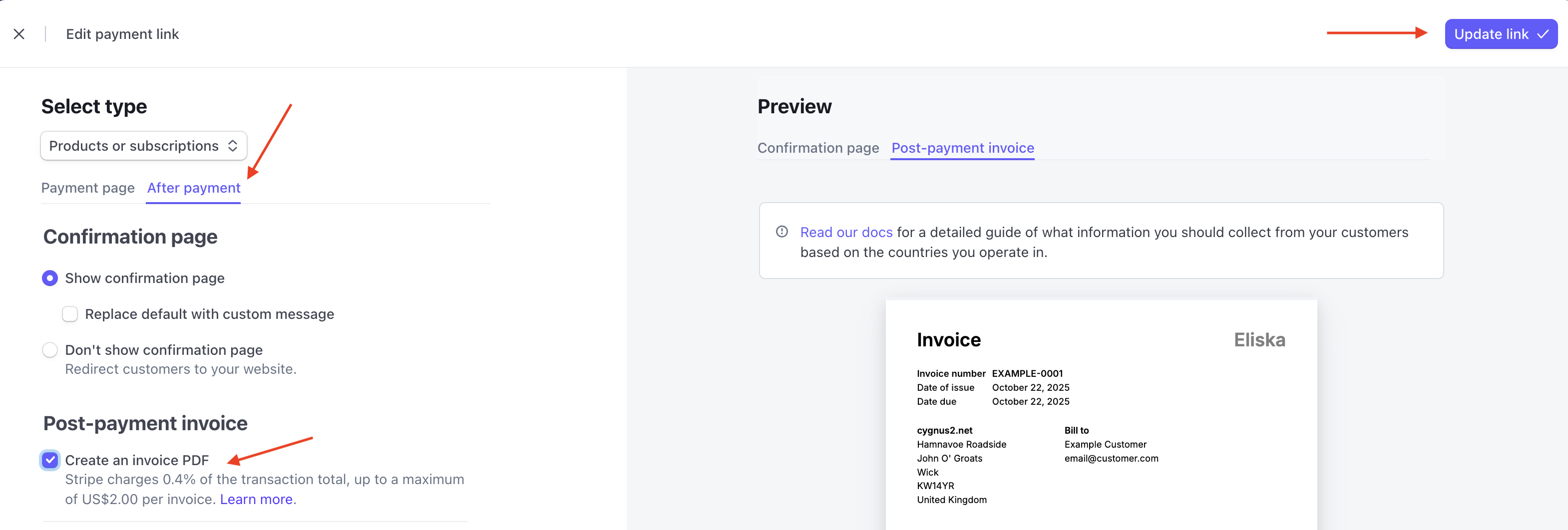Click the checkmark icon on Update link

tap(1543, 34)
